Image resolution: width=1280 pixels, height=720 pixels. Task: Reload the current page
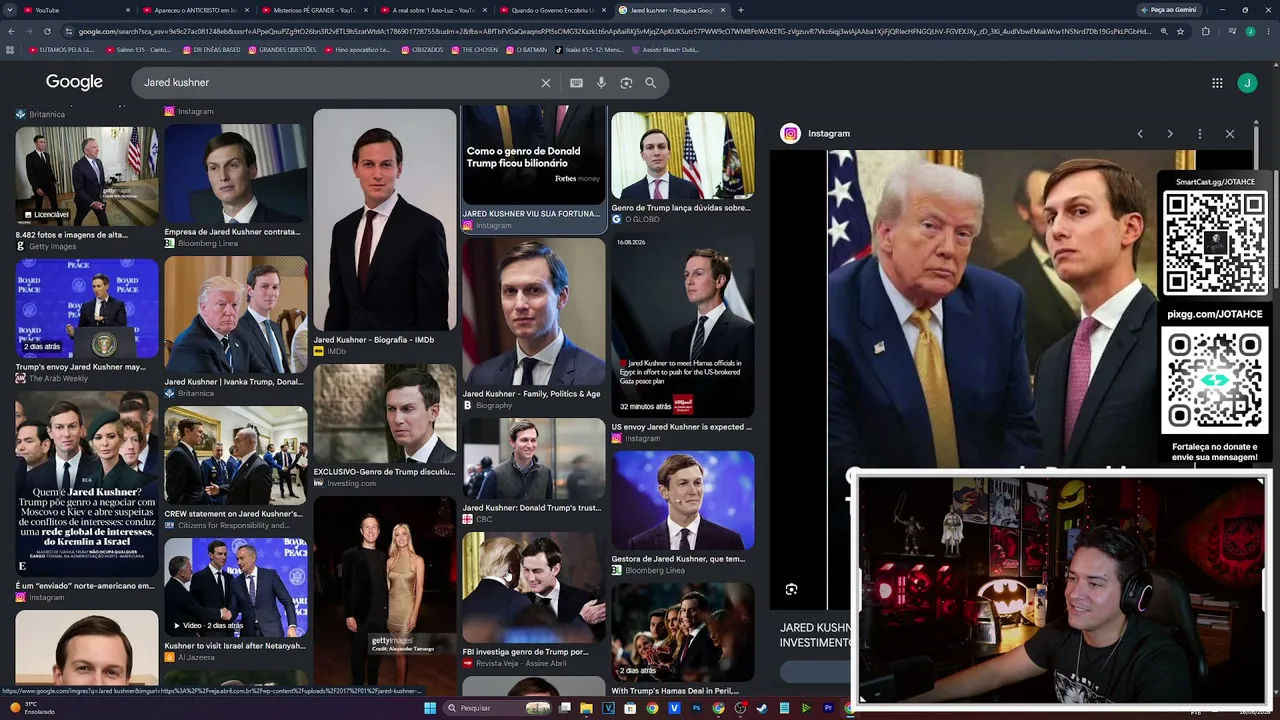click(x=49, y=31)
